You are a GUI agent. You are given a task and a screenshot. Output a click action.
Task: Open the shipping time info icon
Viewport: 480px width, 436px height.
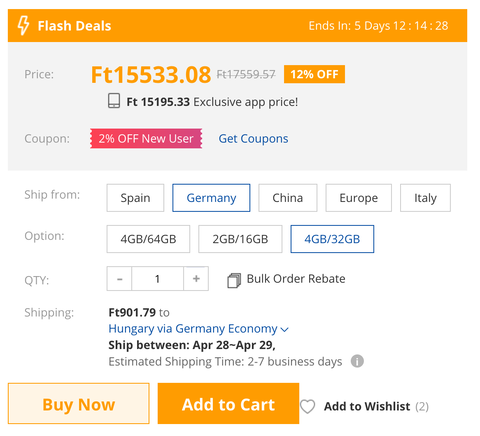point(357,361)
